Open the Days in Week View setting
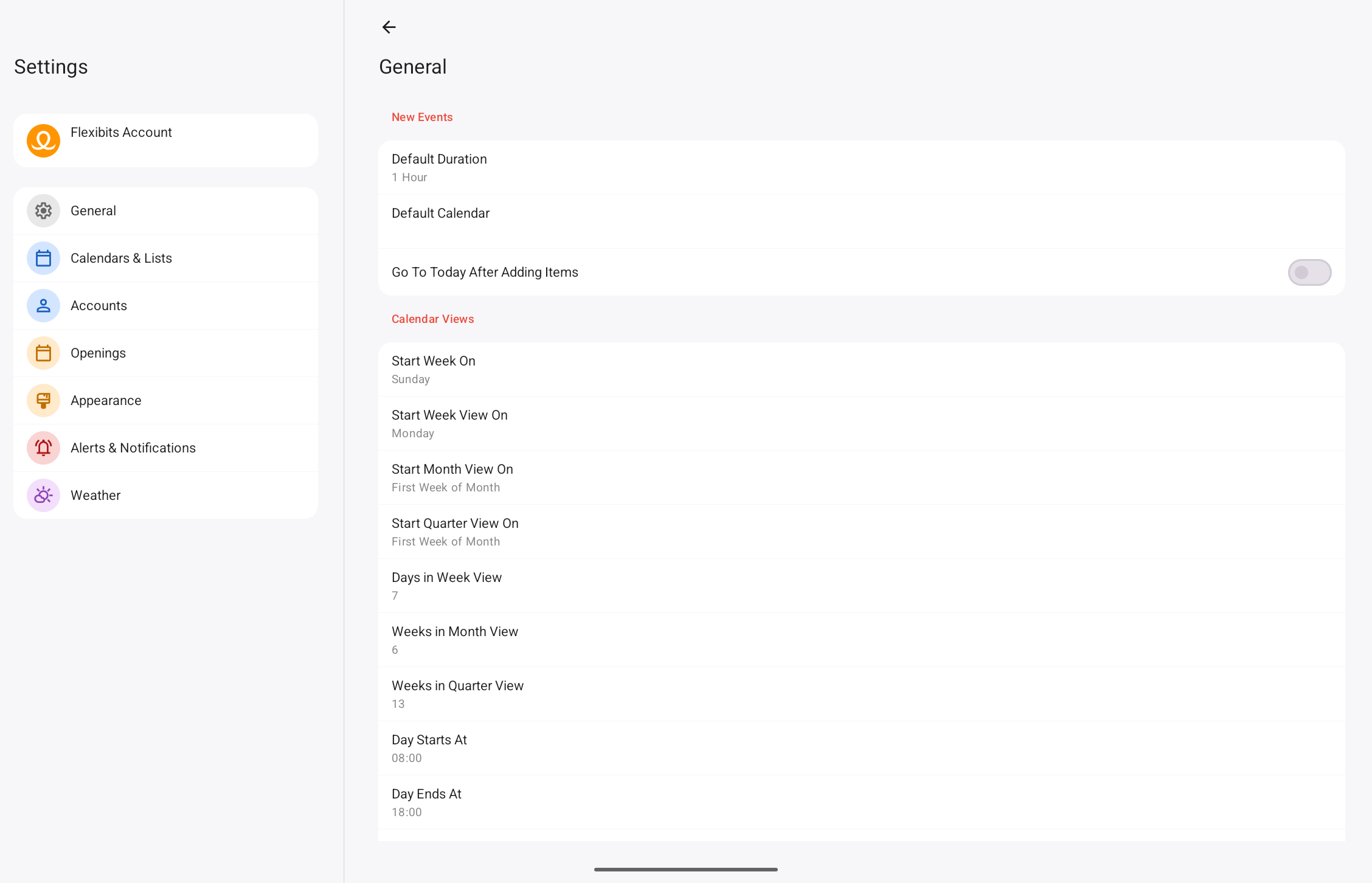Viewport: 1372px width, 883px height. 861,586
